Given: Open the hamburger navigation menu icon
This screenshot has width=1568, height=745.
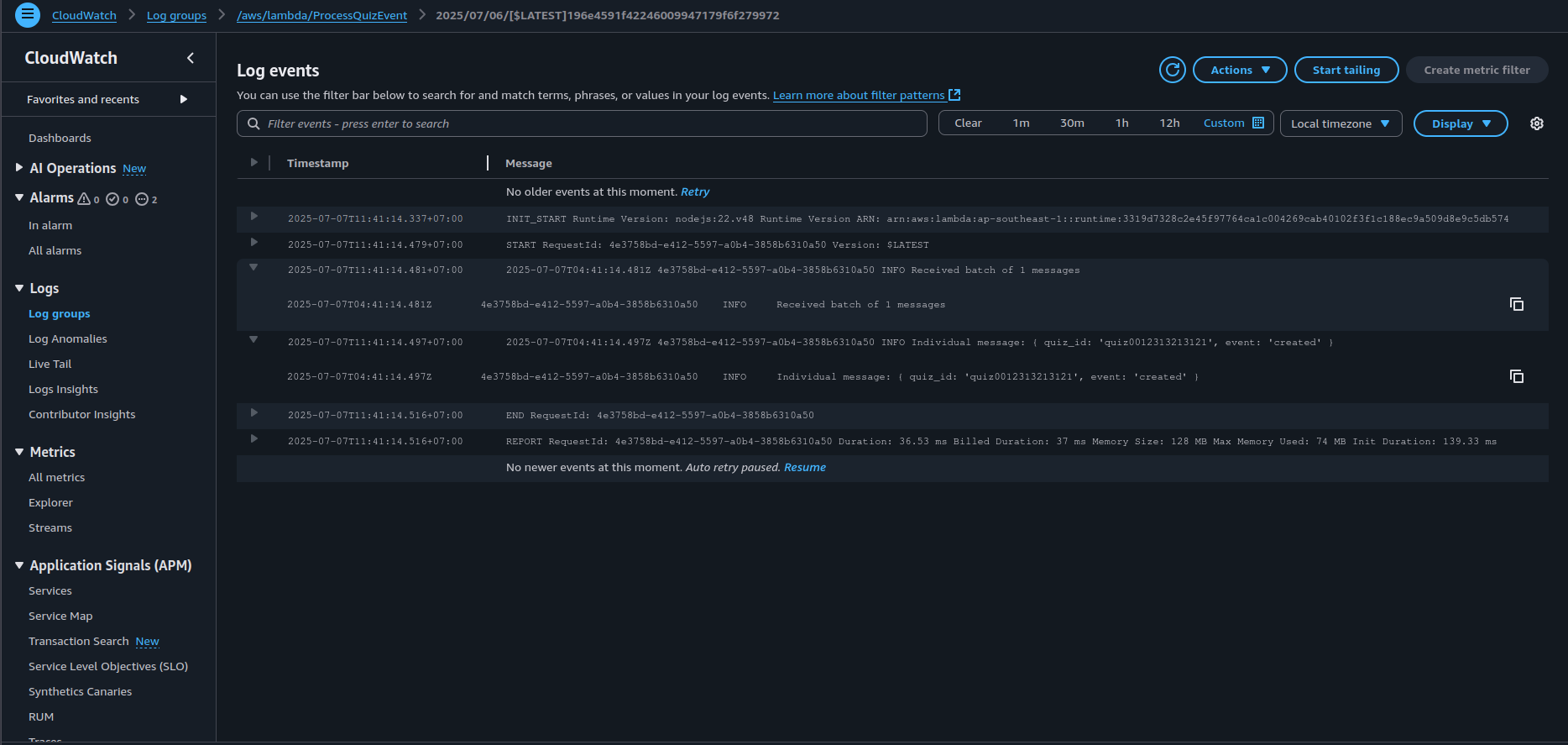Looking at the screenshot, I should point(28,15).
